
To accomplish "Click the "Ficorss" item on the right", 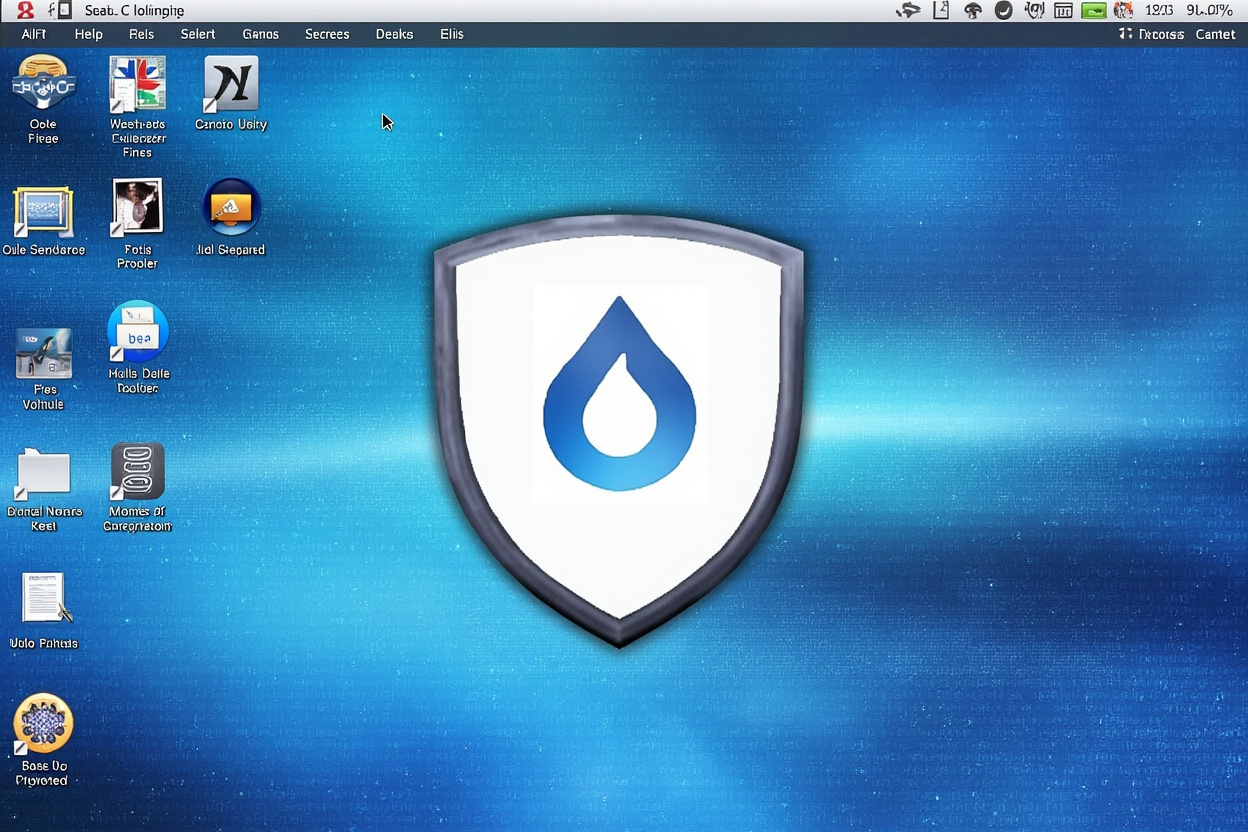I will pyautogui.click(x=1152, y=34).
